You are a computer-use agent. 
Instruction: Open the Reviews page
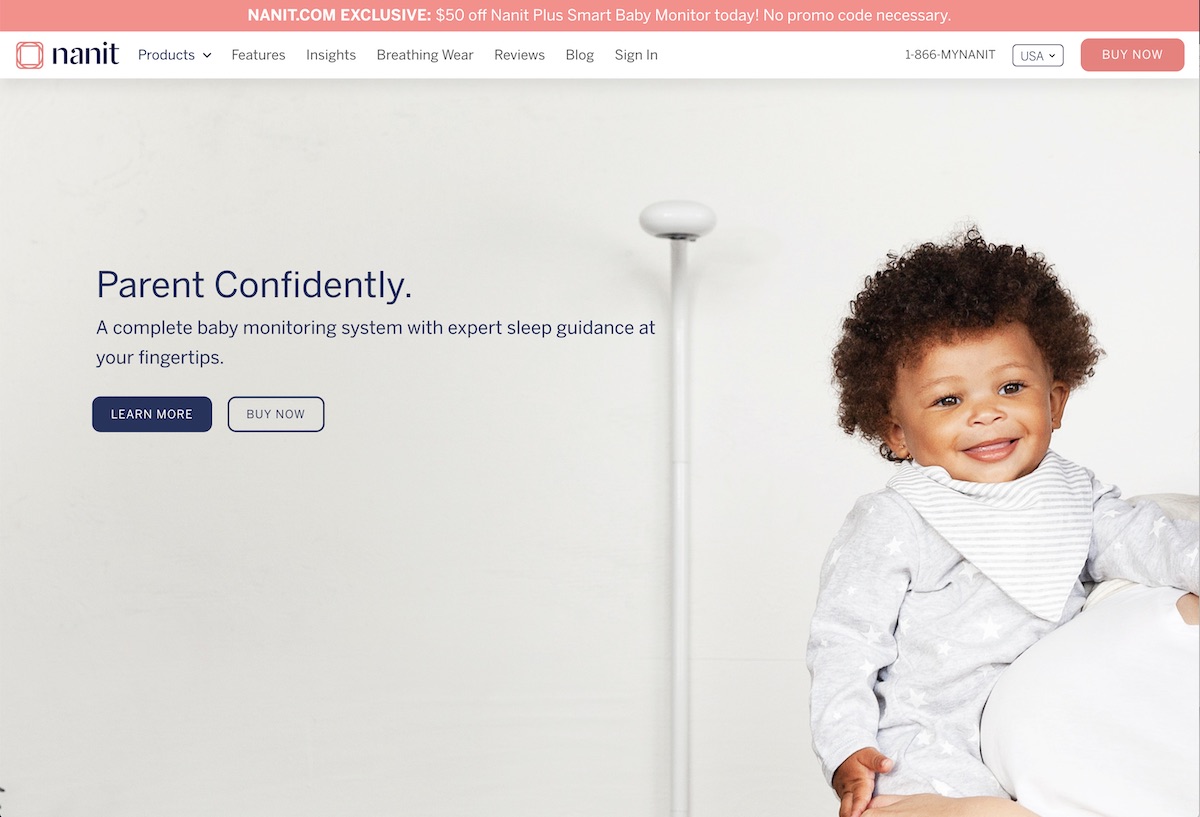[x=519, y=55]
